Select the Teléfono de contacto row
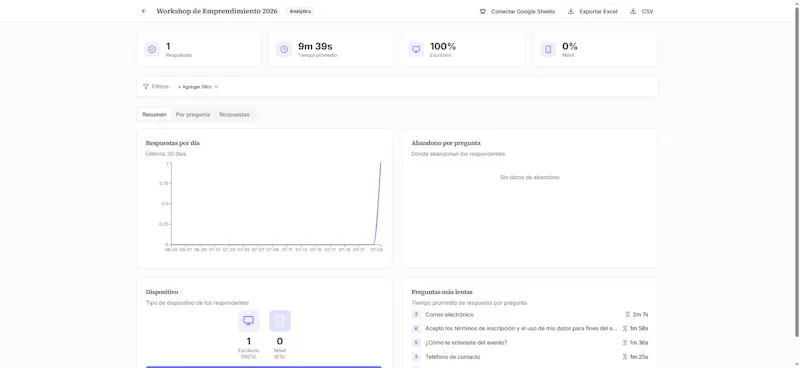This screenshot has width=800, height=368. point(530,357)
